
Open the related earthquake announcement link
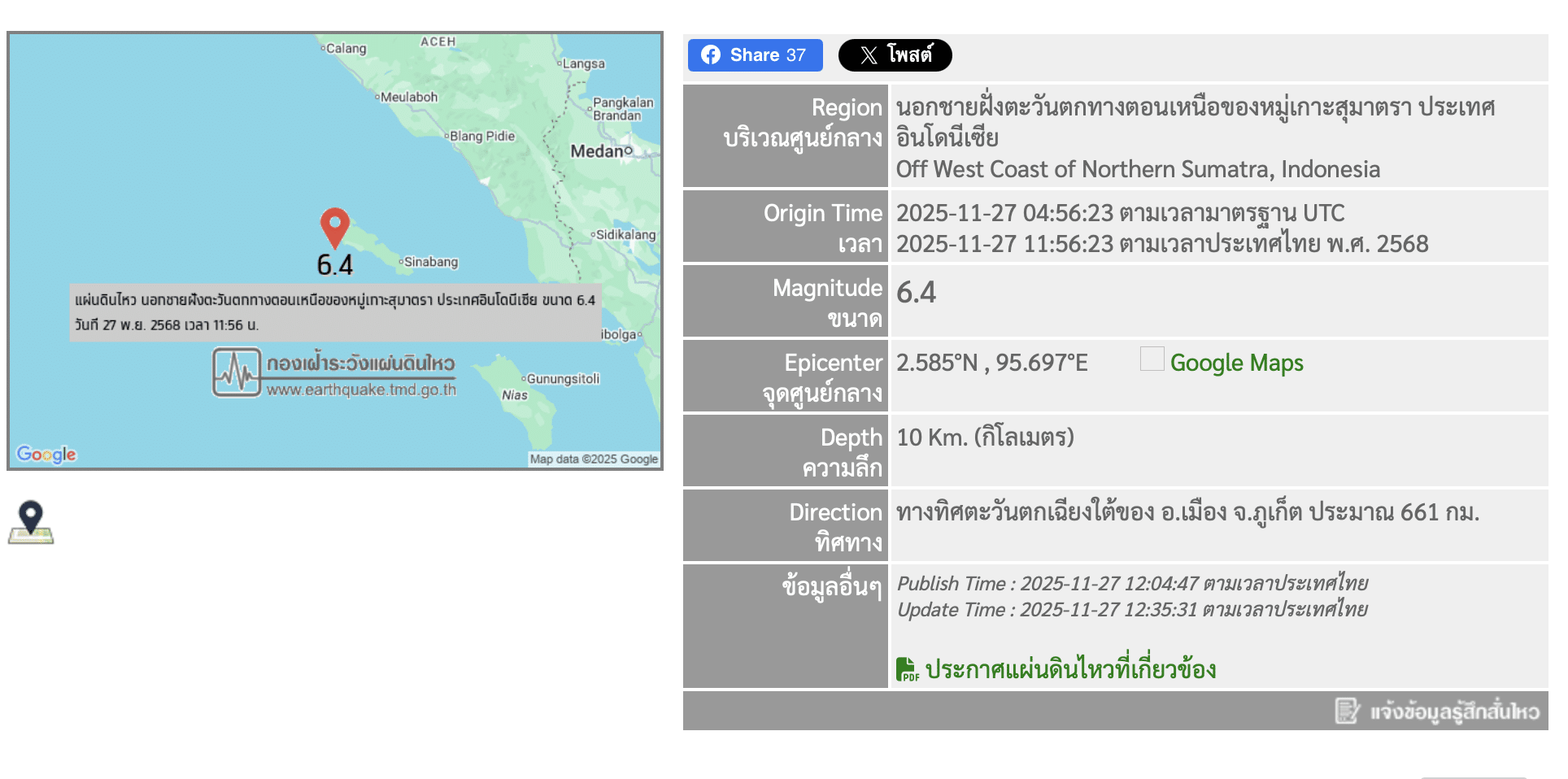click(x=1070, y=669)
